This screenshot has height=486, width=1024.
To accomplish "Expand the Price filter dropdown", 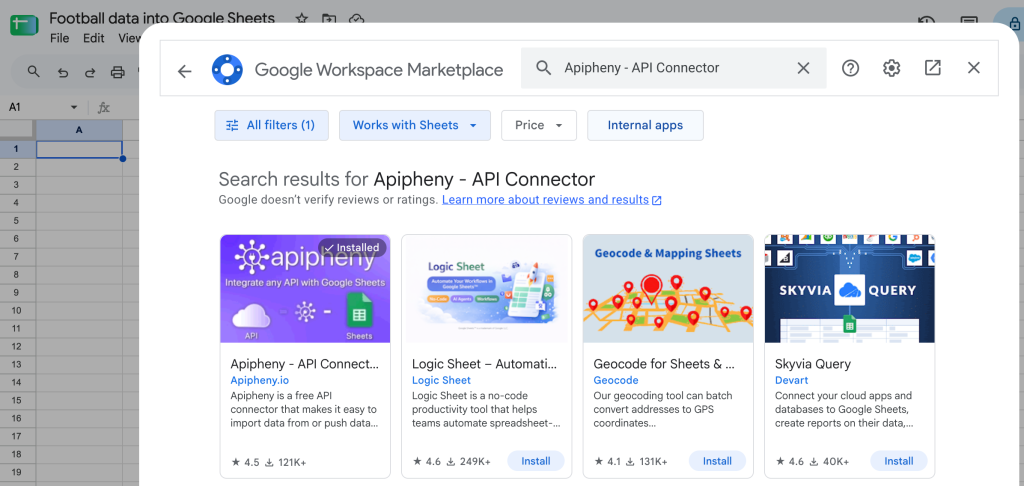I will [x=539, y=125].
